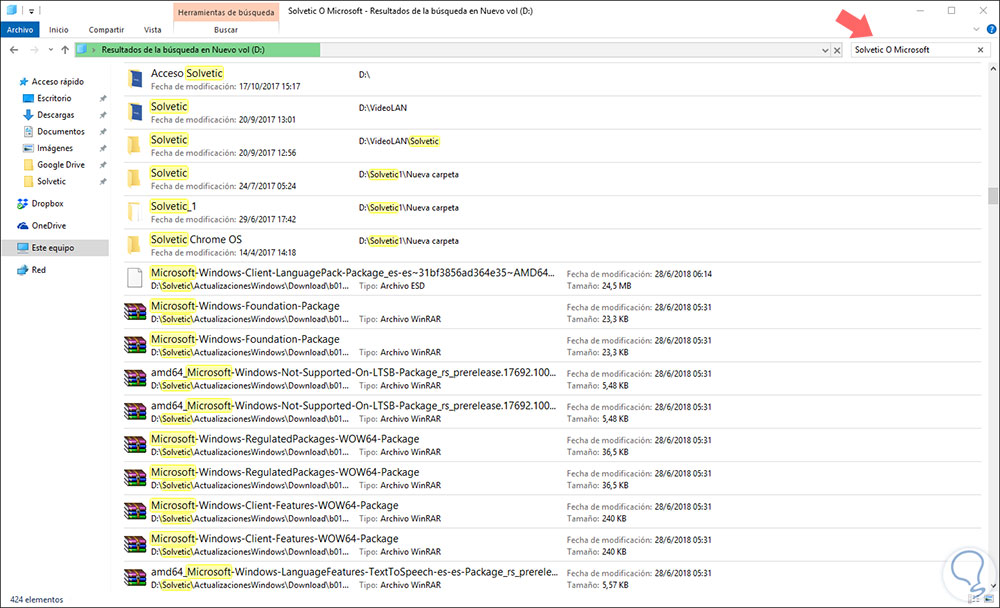Select Solvetic result in D:\VideoLAN
Image resolution: width=1000 pixels, height=608 pixels.
552,112
